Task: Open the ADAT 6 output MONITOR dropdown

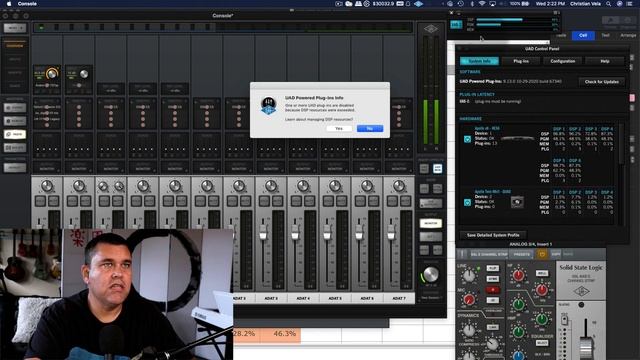Action: click(367, 168)
